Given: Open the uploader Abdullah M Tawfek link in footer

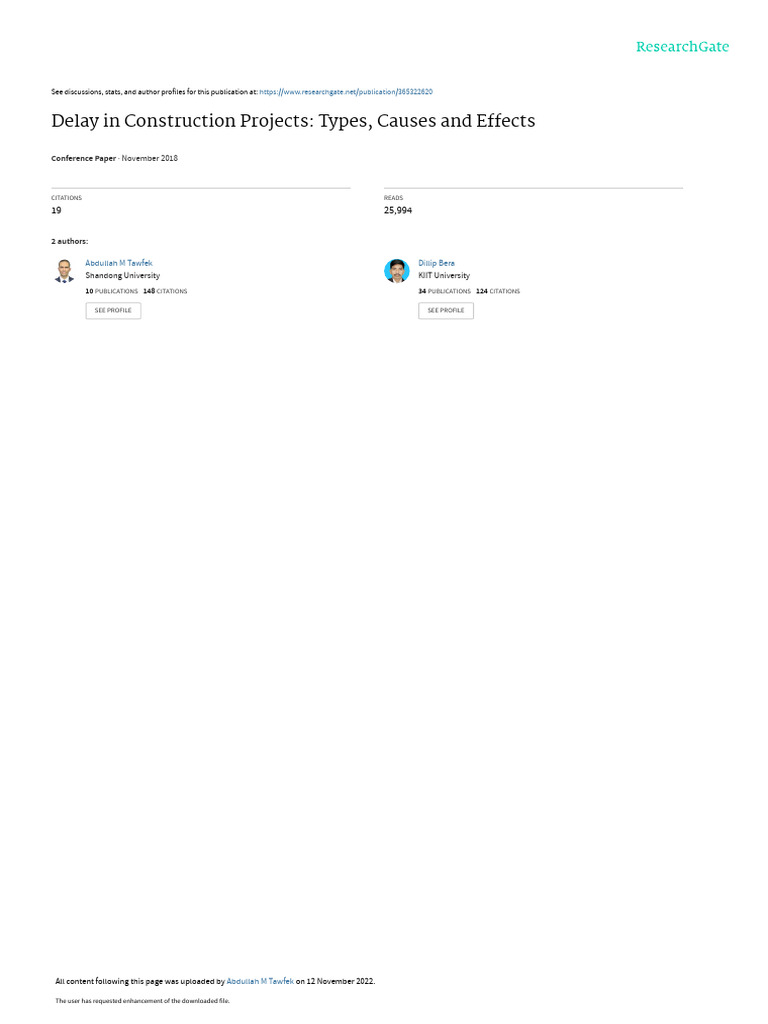Looking at the screenshot, I should 260,982.
